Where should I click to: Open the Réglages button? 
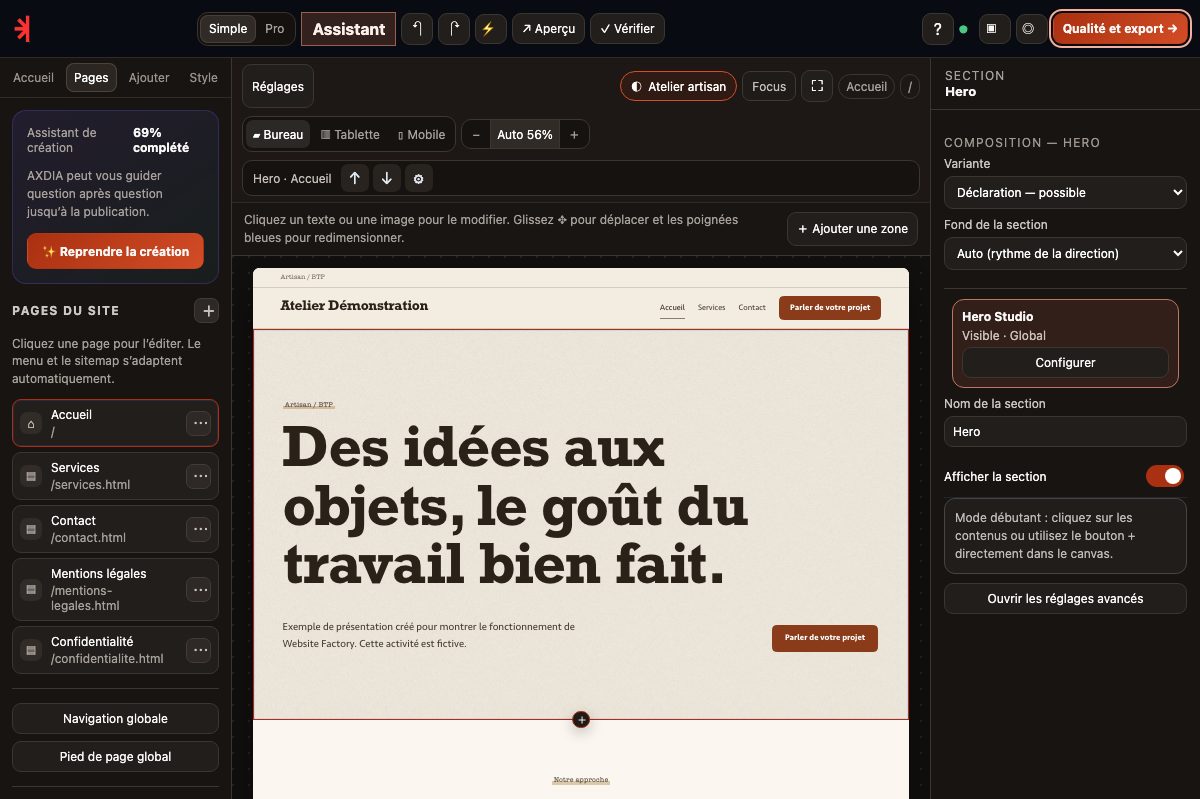[278, 86]
